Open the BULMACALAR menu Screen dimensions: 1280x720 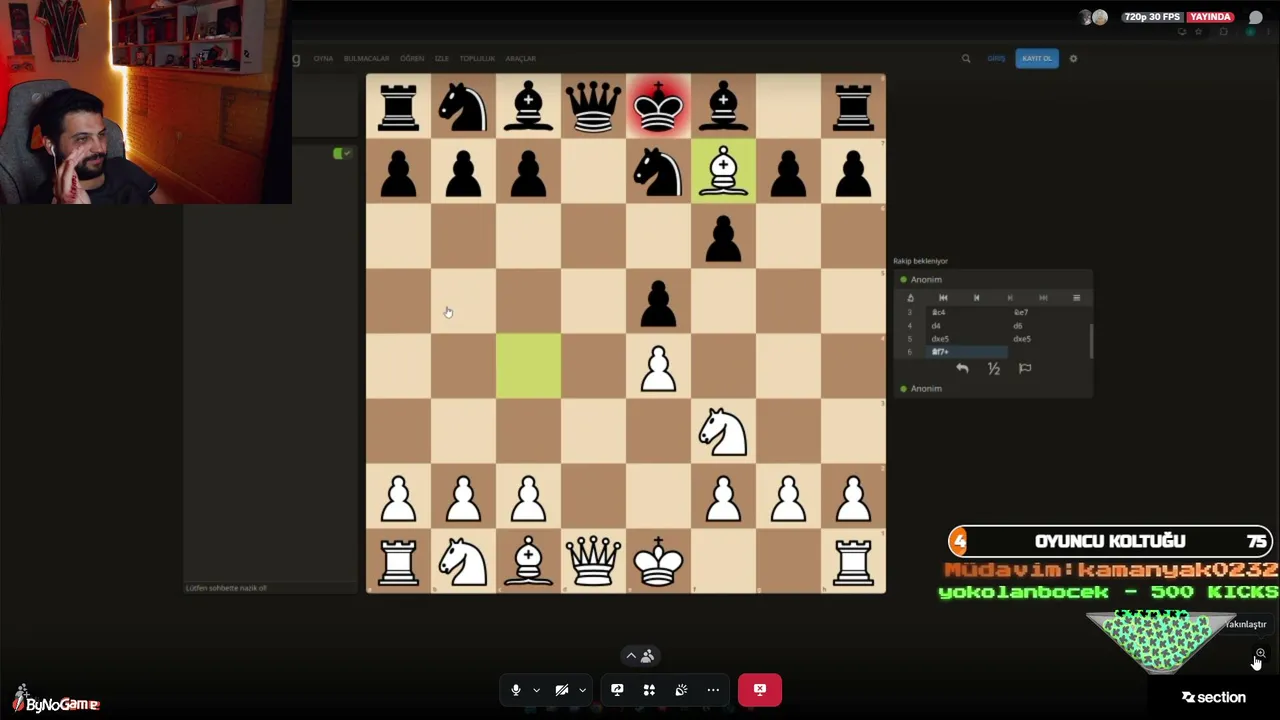click(366, 58)
